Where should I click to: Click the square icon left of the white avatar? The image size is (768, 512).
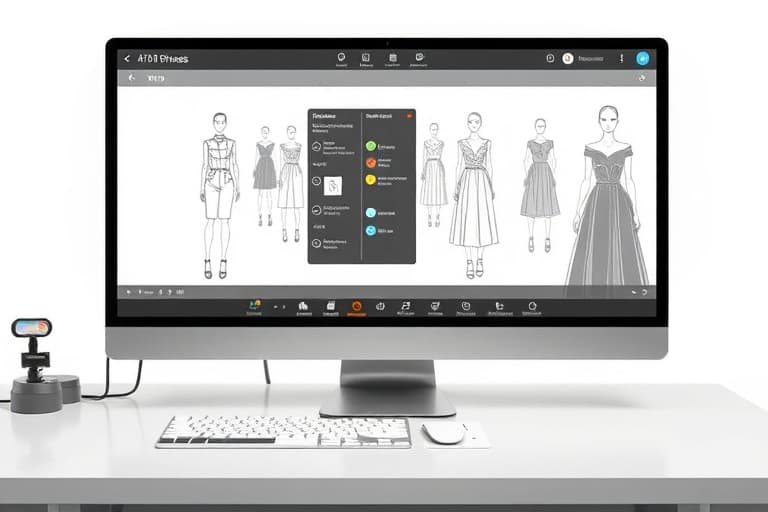tap(550, 58)
